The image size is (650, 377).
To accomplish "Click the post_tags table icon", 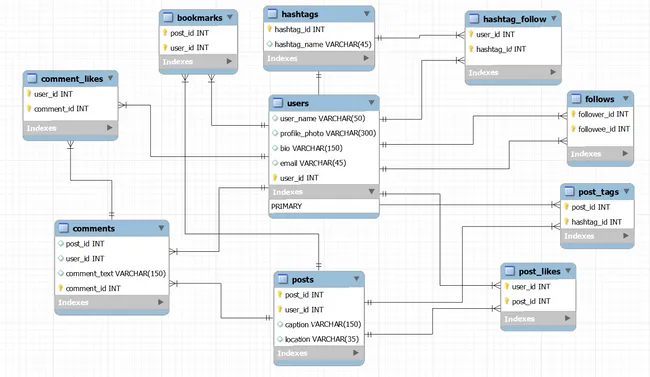I will (x=570, y=191).
